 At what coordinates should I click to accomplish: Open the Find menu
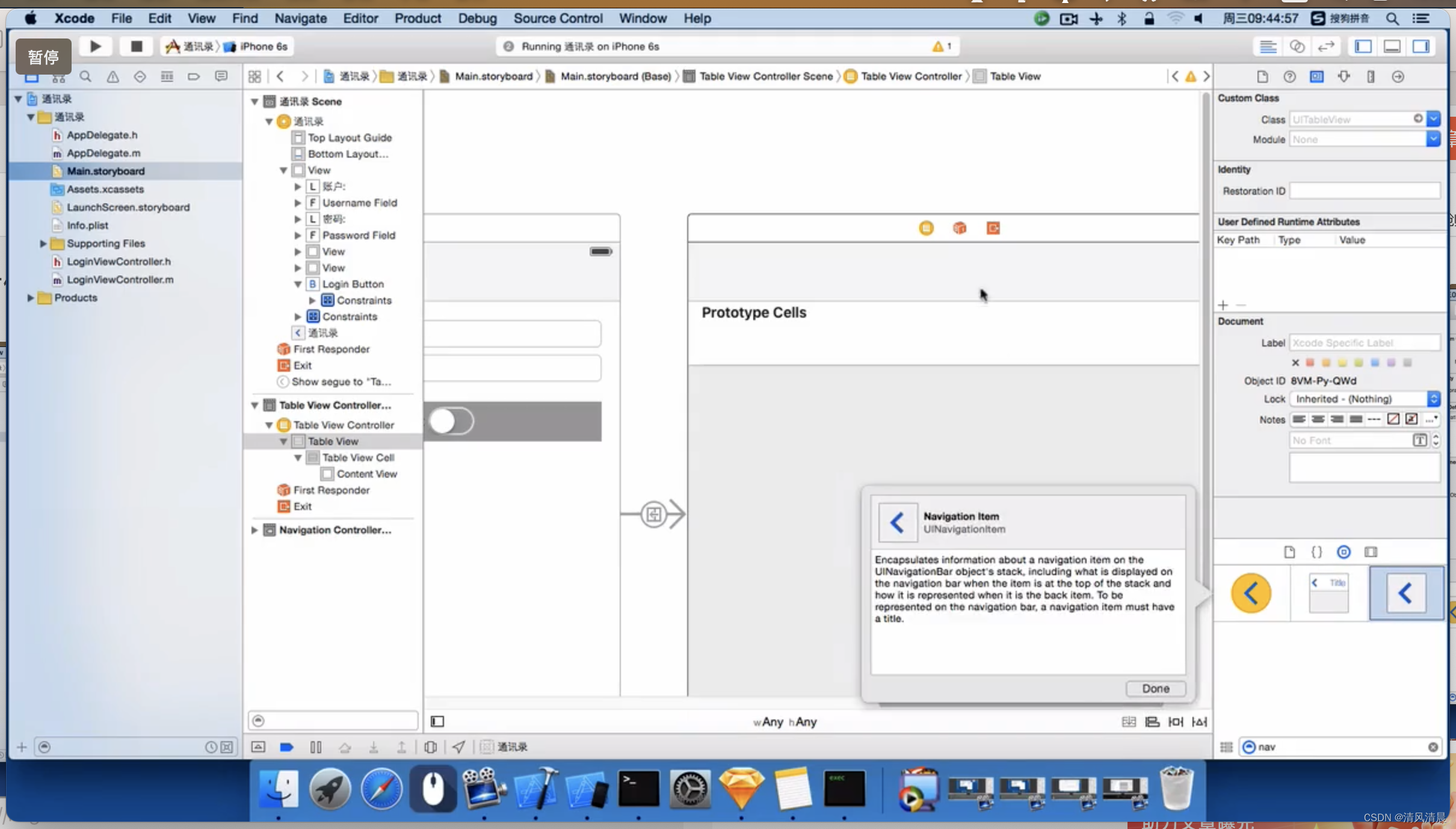pos(245,19)
